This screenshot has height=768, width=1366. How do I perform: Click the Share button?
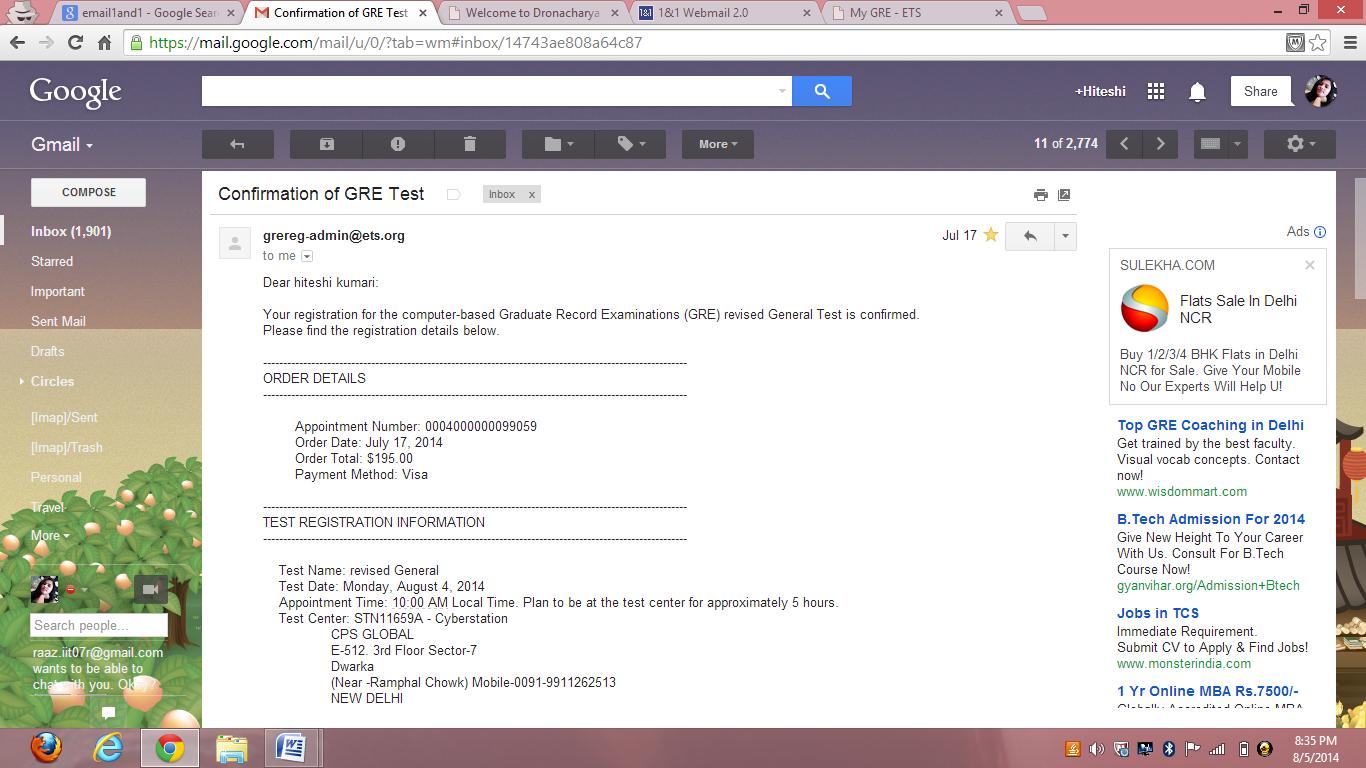1260,91
